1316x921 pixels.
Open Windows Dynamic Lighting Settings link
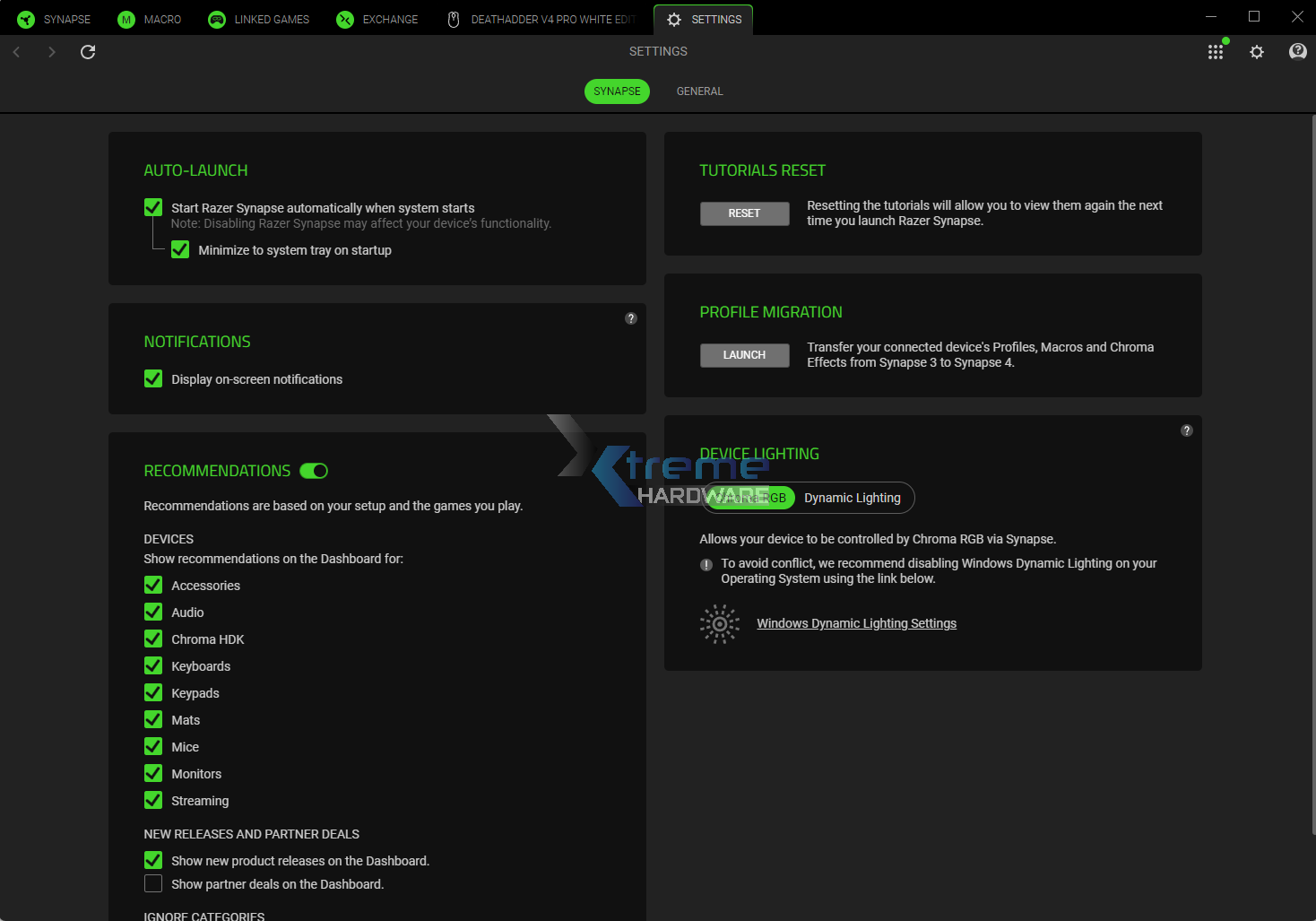click(856, 622)
